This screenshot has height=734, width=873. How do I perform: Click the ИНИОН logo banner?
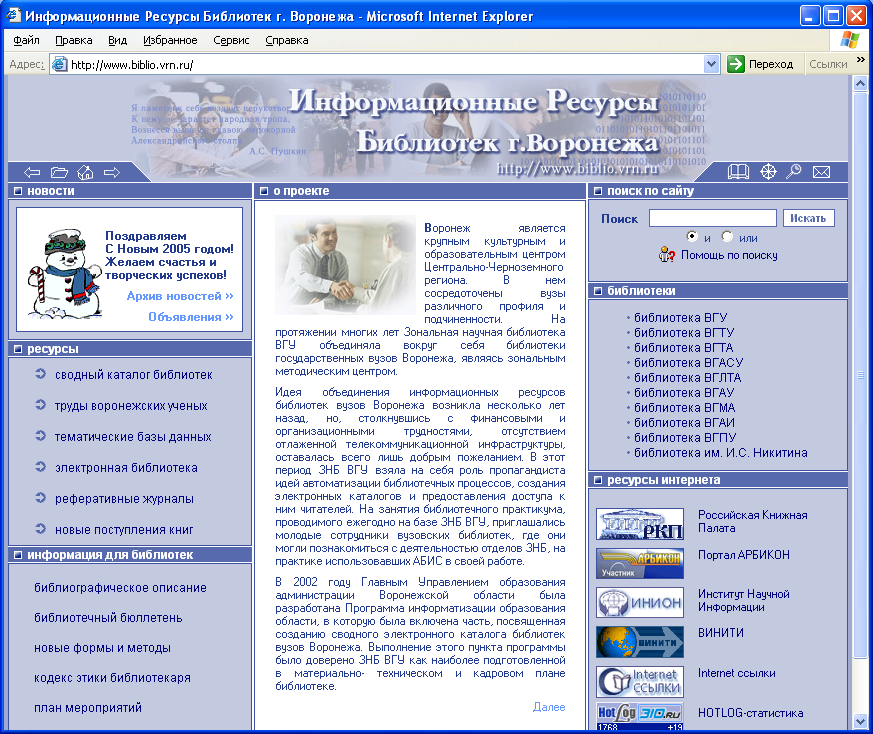click(x=640, y=603)
